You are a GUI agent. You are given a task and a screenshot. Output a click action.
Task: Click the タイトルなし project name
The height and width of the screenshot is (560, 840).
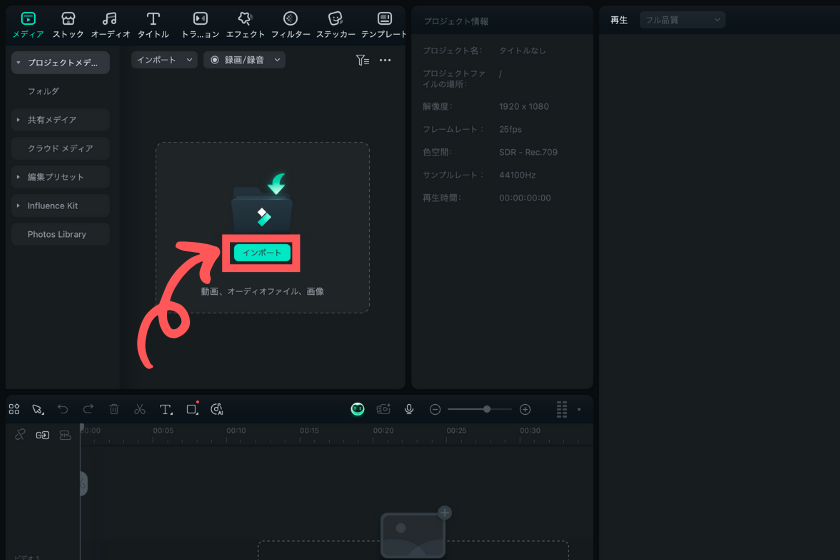point(522,50)
